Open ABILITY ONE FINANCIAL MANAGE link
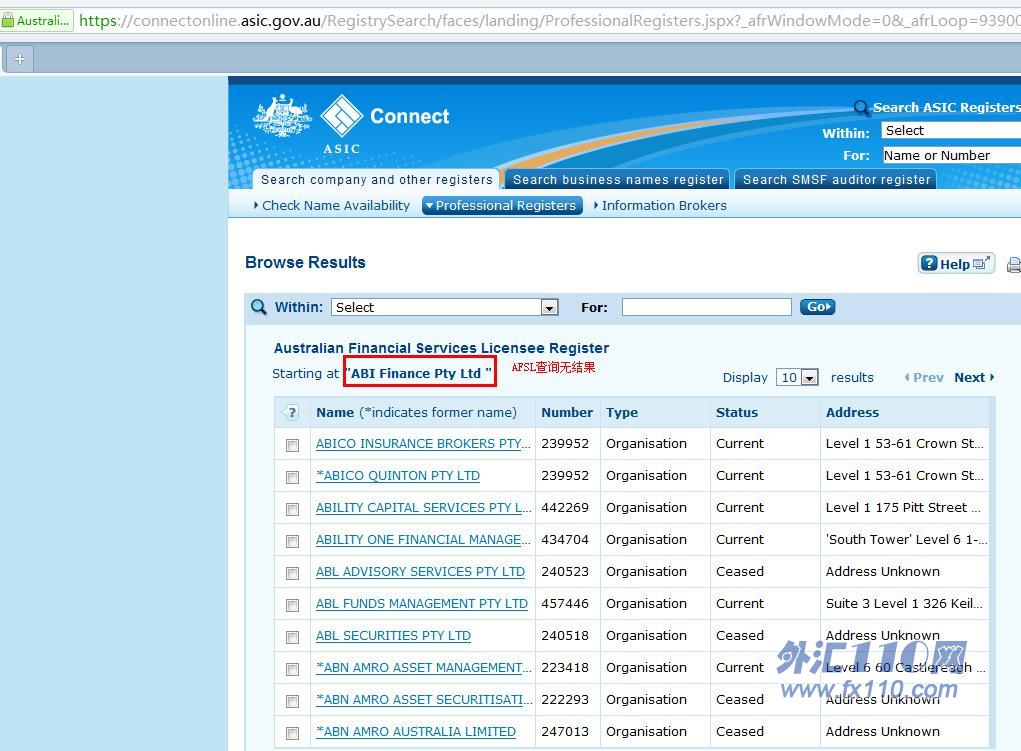Image resolution: width=1021 pixels, height=751 pixels. pos(423,539)
